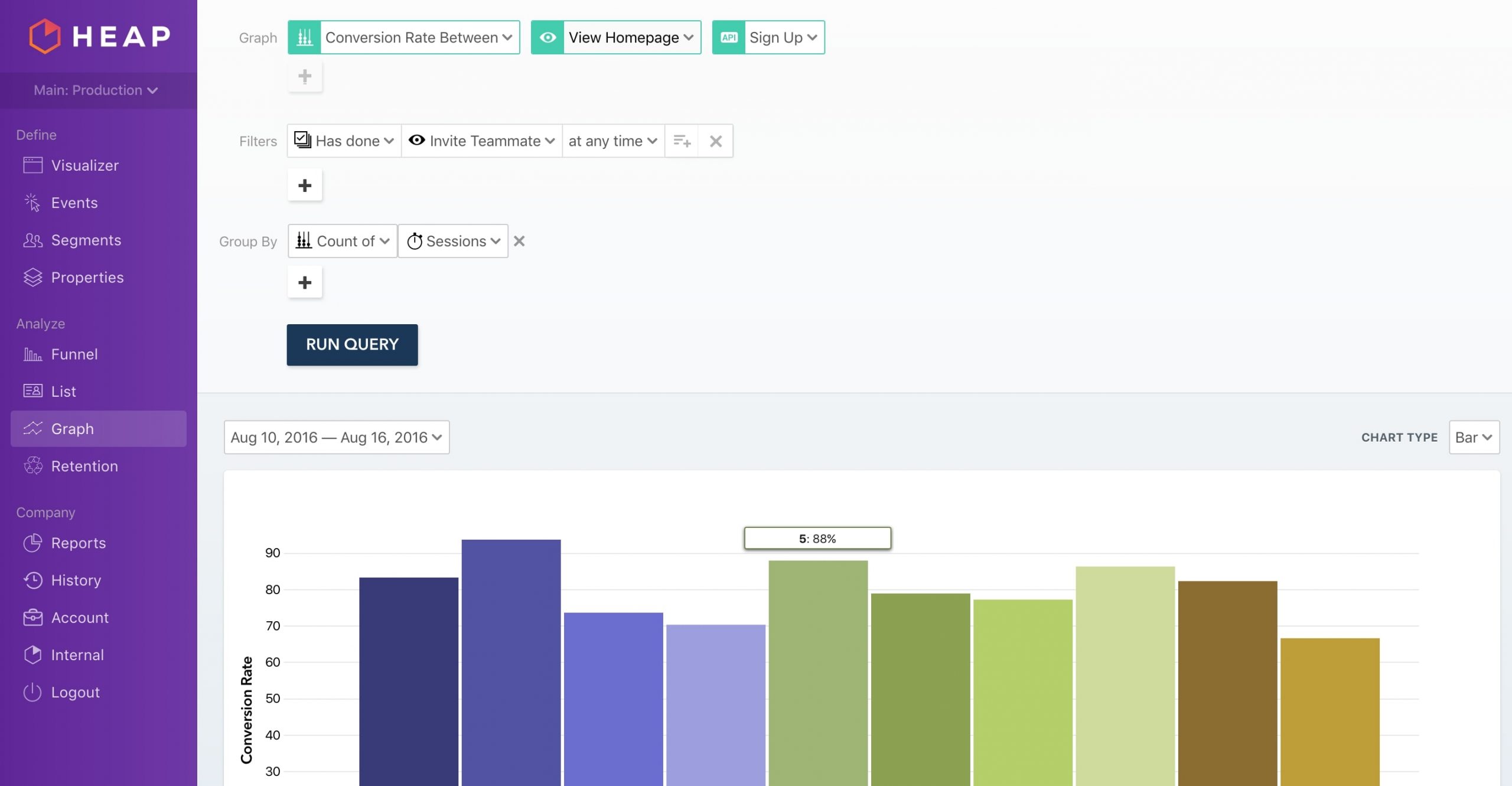Click the bar chart icon next to Conversion Rate
The image size is (1512, 786).
pyautogui.click(x=305, y=37)
